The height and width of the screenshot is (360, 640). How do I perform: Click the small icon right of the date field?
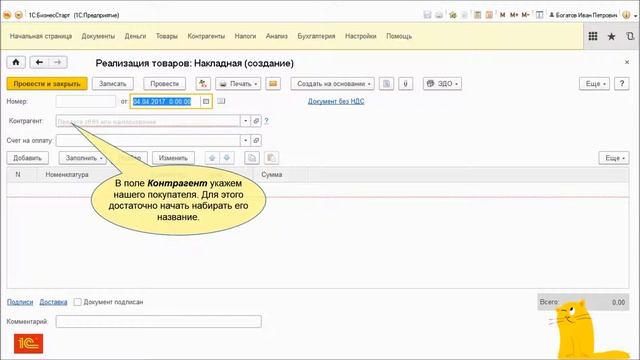(x=221, y=101)
